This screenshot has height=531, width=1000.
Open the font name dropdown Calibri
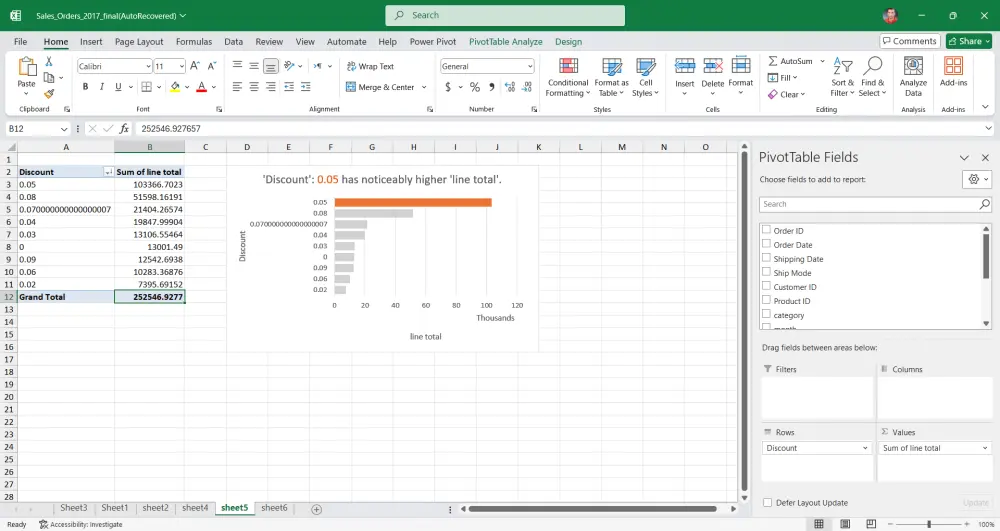148,66
